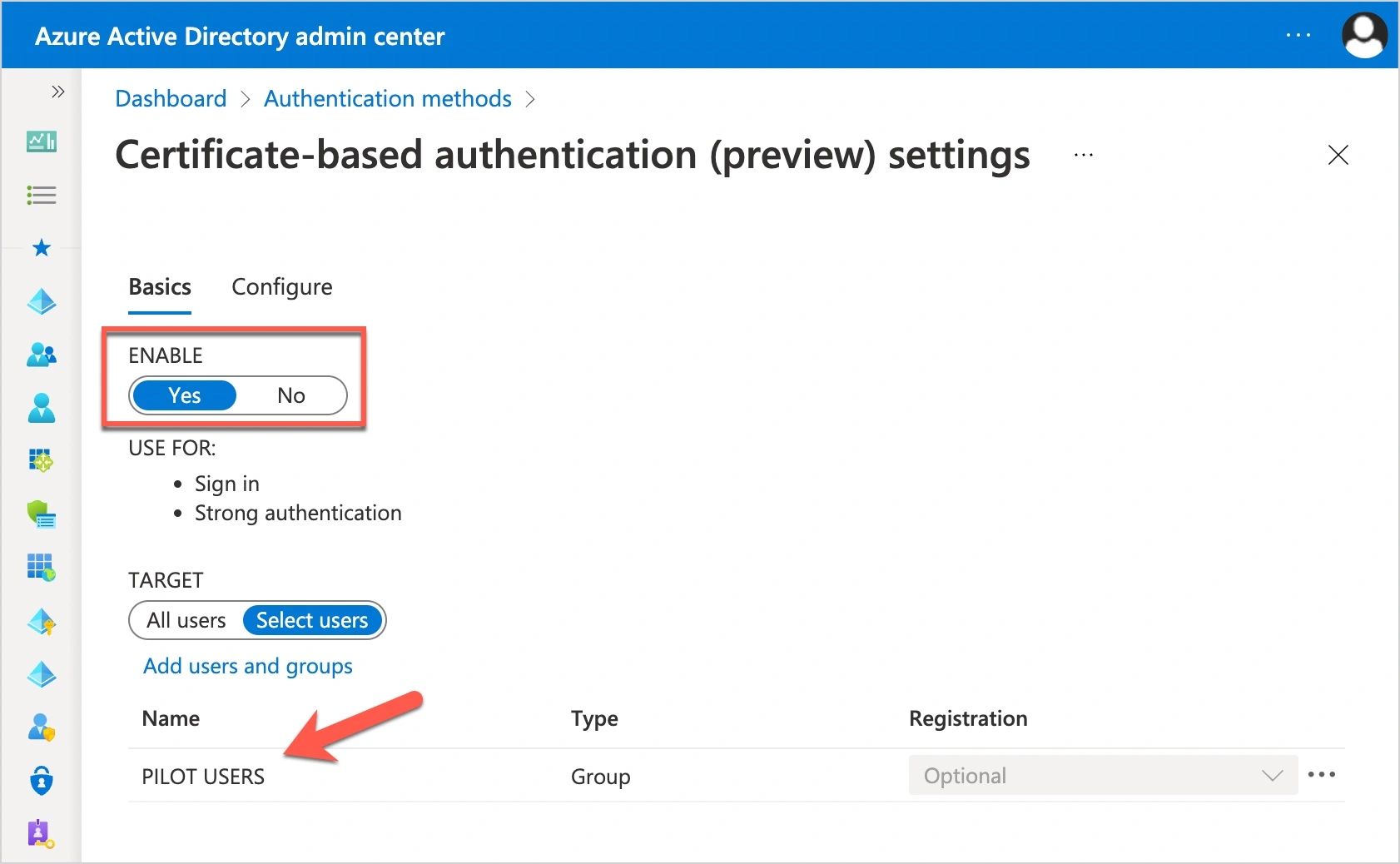Choose Select users as target

point(312,620)
